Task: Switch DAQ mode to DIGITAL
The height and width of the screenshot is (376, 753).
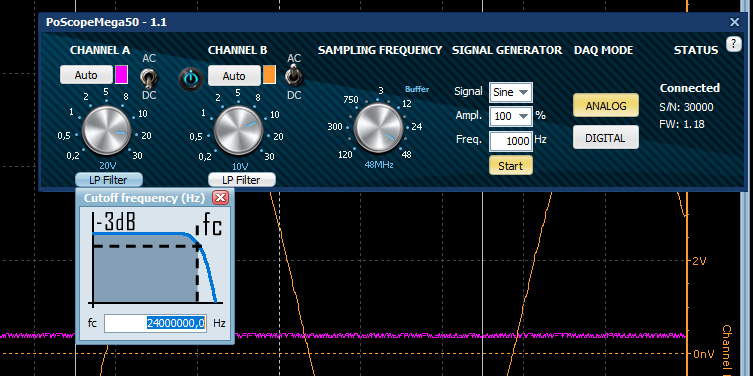Action: coord(605,138)
